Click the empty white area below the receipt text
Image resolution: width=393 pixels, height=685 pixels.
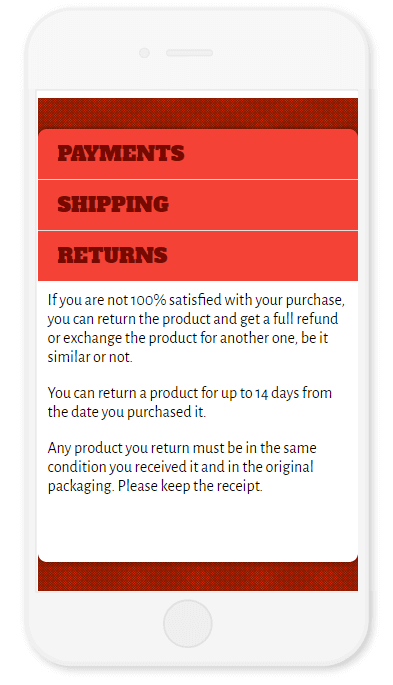point(198,526)
